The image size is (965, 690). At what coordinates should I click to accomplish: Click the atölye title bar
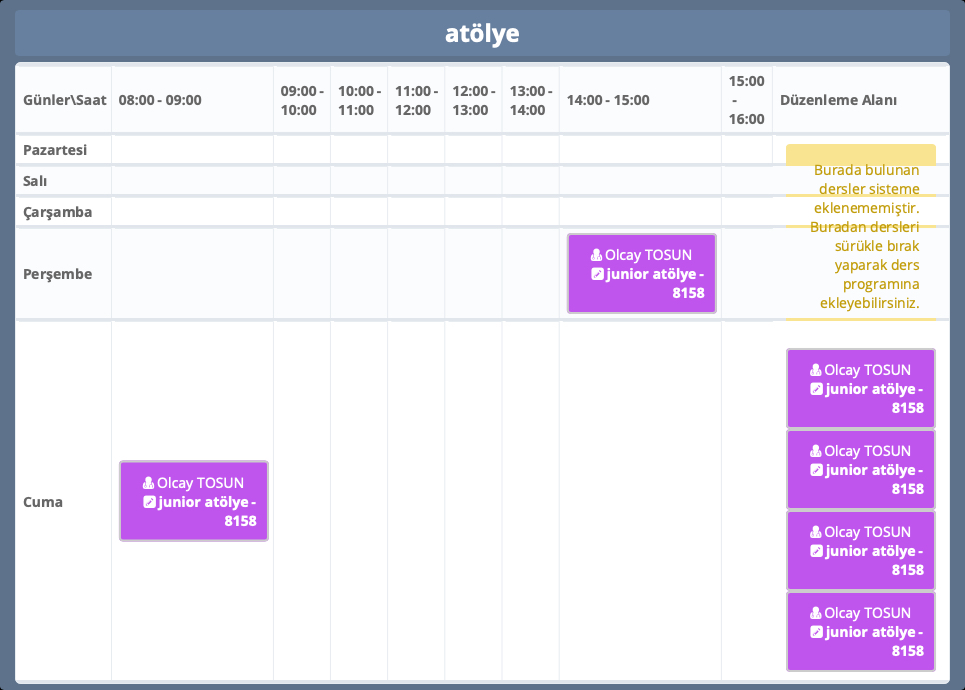pyautogui.click(x=482, y=33)
